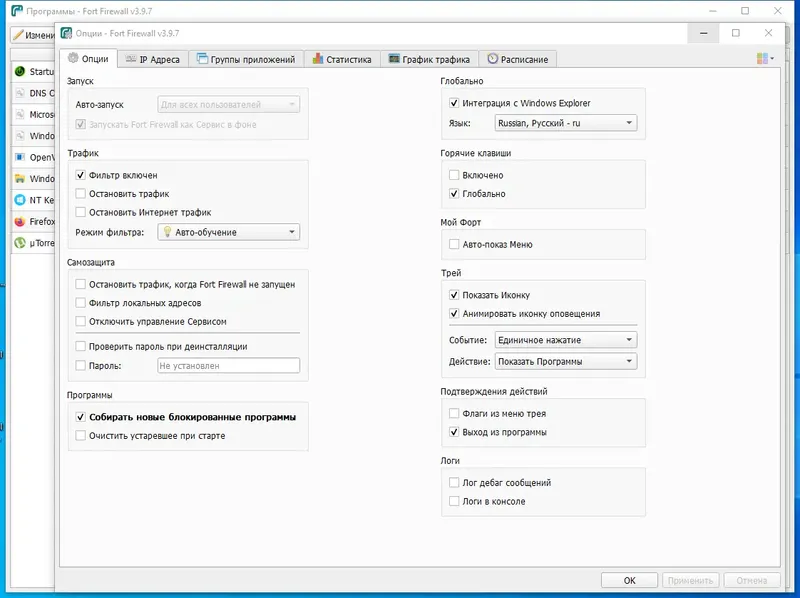Uncheck Собирать новые блокированные программы
This screenshot has height=598, width=800.
(x=80, y=417)
